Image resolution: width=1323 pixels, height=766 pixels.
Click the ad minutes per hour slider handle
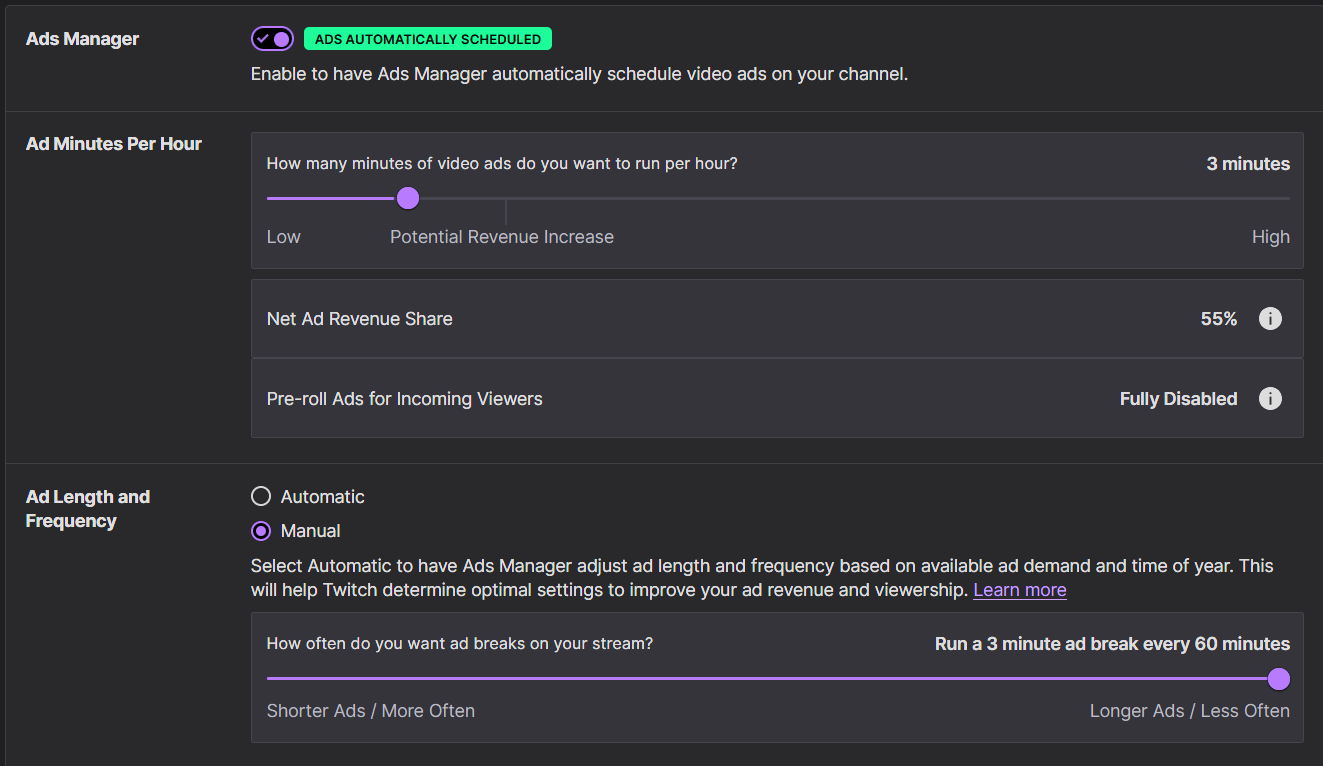pyautogui.click(x=407, y=198)
